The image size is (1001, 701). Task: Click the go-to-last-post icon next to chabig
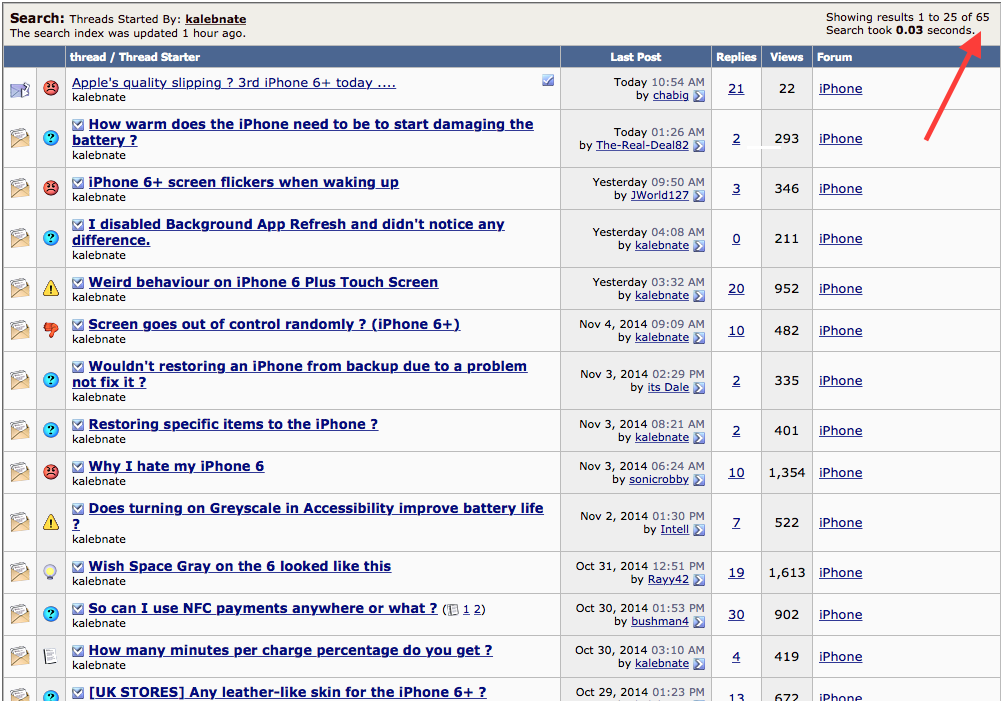click(x=699, y=96)
